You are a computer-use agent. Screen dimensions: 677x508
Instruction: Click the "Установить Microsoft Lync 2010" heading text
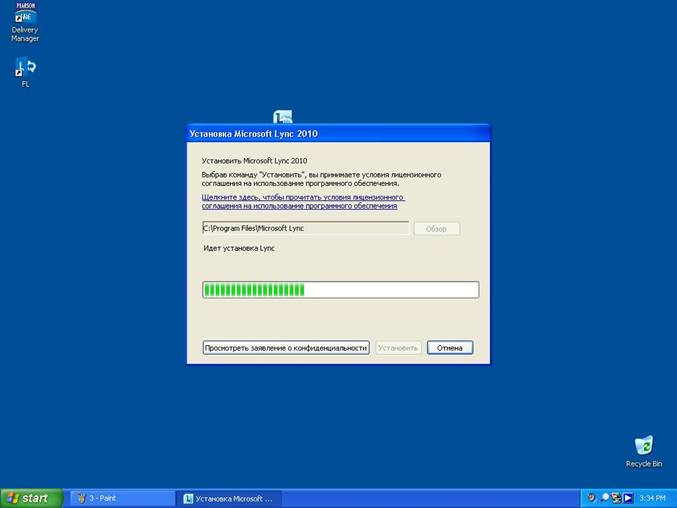(x=254, y=161)
